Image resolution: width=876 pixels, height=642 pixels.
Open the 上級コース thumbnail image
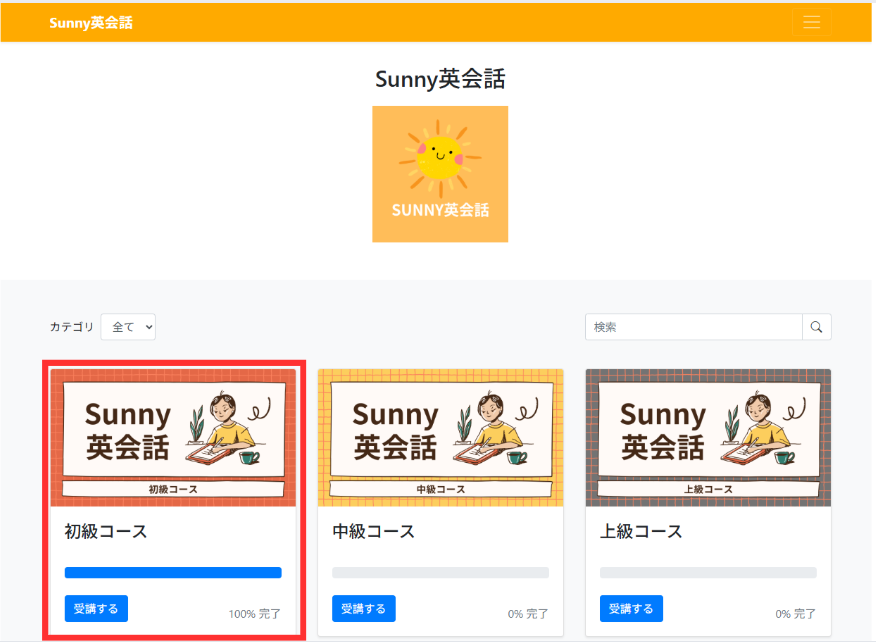click(x=708, y=437)
